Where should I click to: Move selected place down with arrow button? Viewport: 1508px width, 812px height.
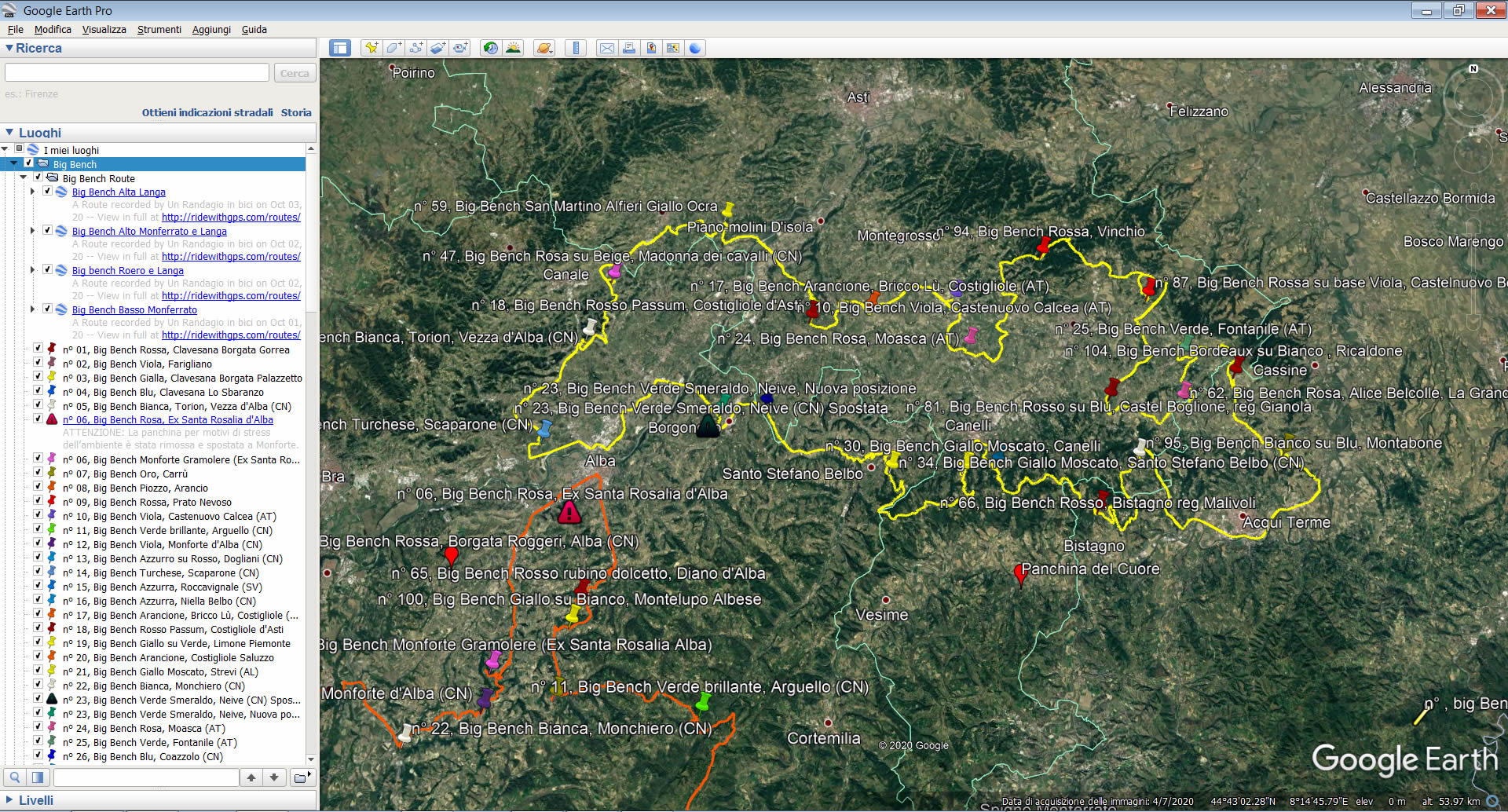click(274, 777)
